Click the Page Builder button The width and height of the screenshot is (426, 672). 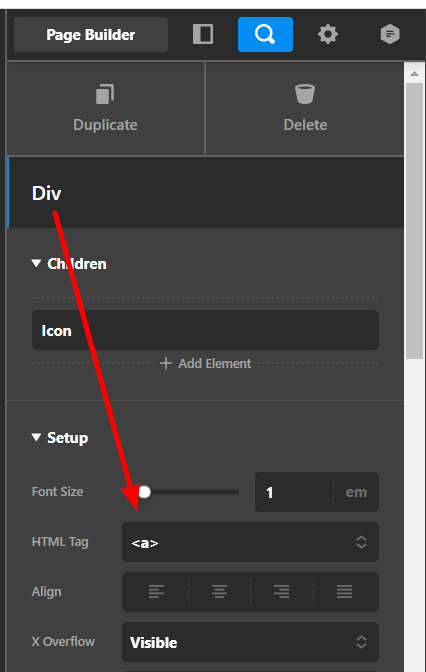coord(91,34)
